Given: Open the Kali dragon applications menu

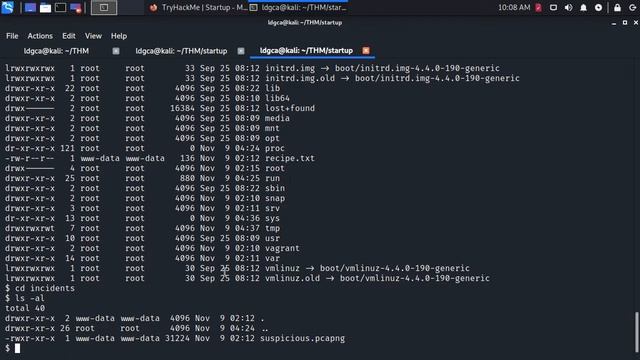Looking at the screenshot, I should pyautogui.click(x=7, y=7).
